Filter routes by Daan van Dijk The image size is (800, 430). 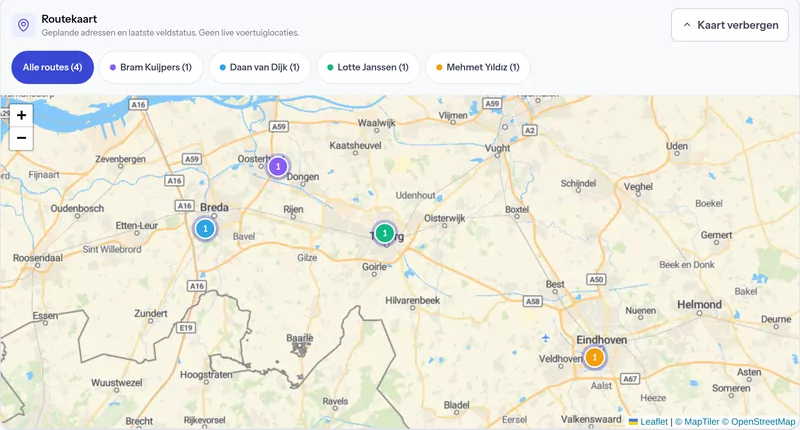260,67
